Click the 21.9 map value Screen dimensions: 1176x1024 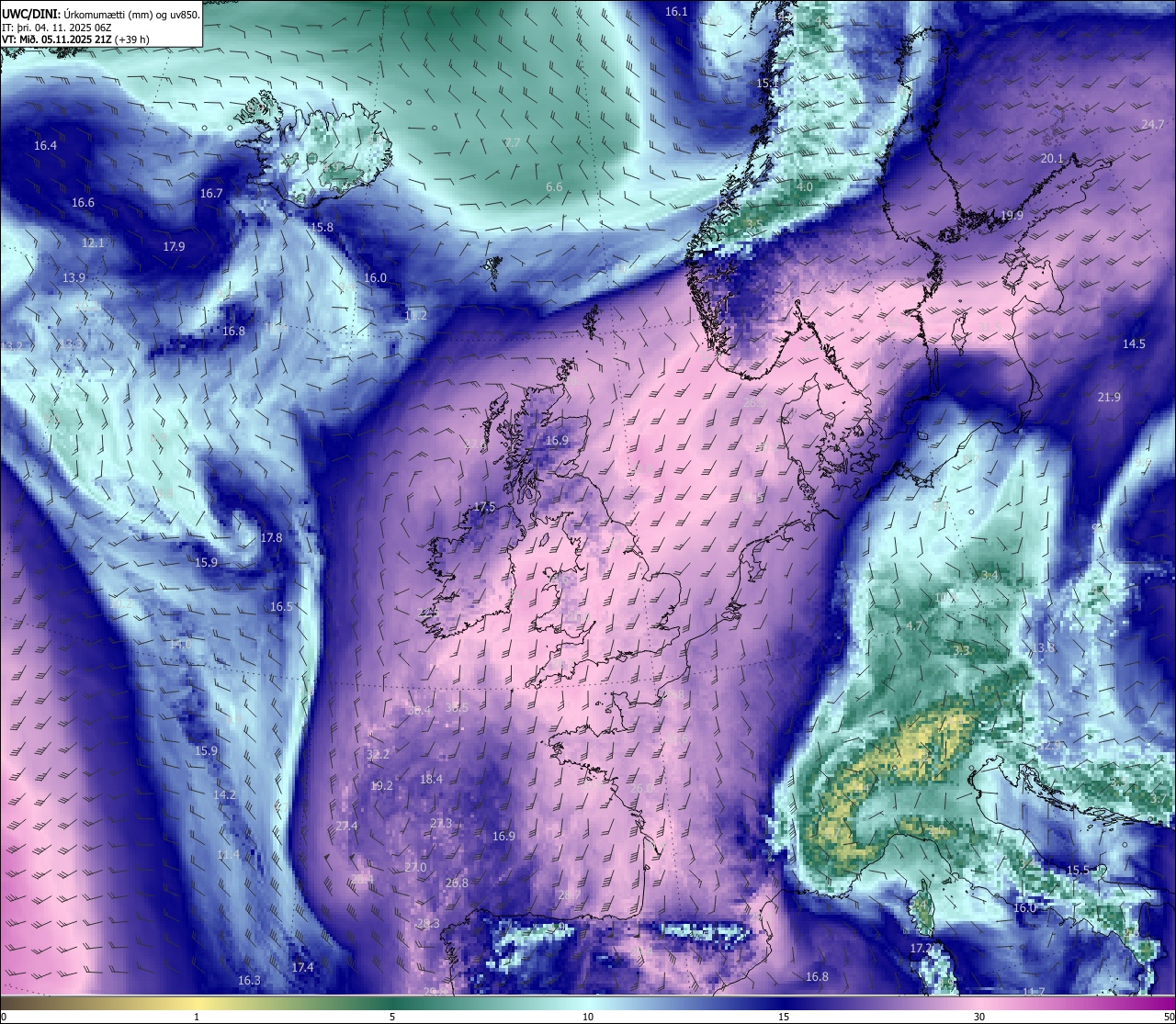coord(1109,398)
